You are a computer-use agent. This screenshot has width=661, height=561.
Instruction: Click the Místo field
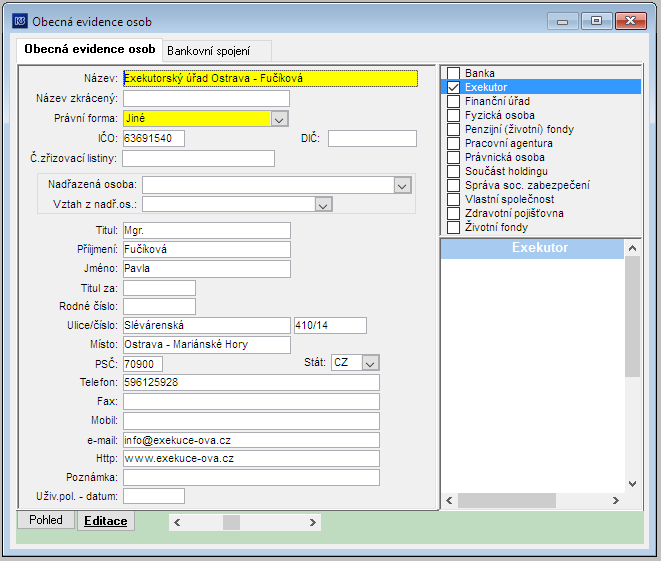tap(207, 345)
